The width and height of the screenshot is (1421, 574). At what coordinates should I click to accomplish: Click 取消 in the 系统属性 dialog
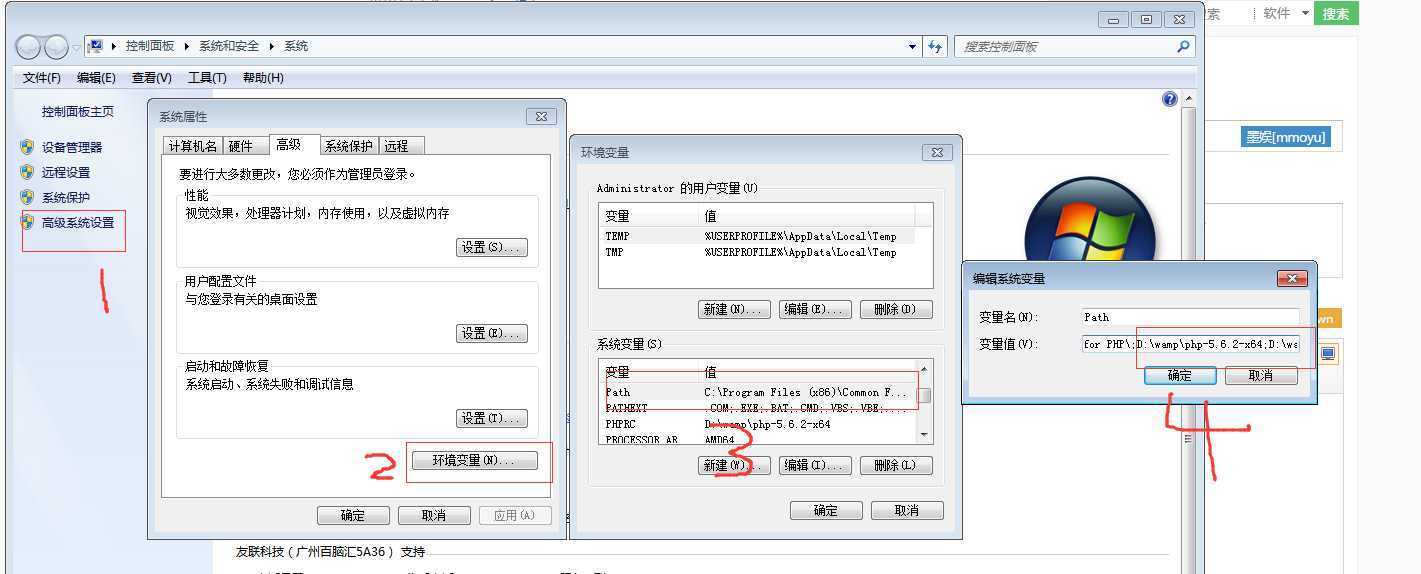pos(434,515)
